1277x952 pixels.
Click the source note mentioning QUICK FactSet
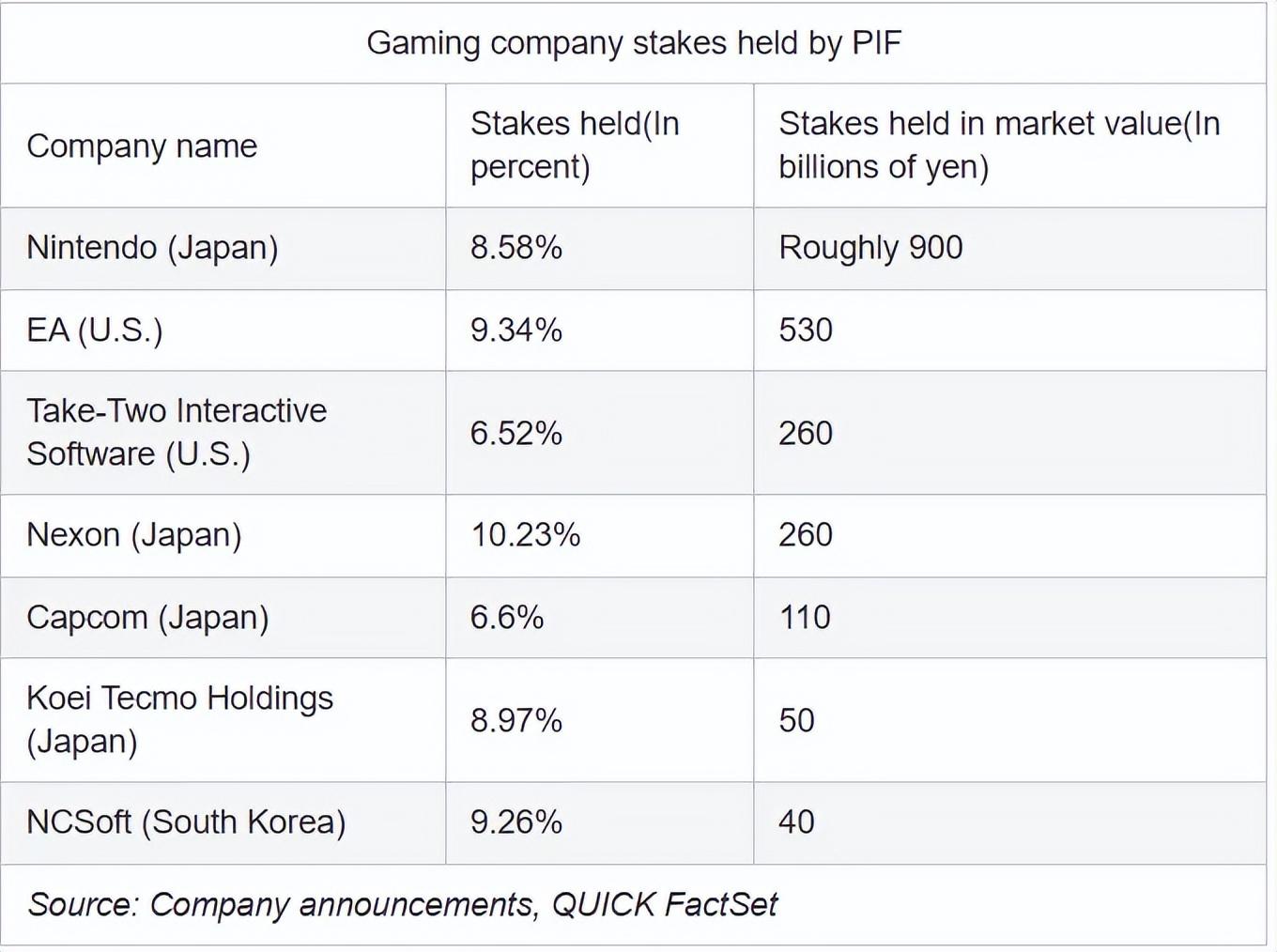coord(403,905)
